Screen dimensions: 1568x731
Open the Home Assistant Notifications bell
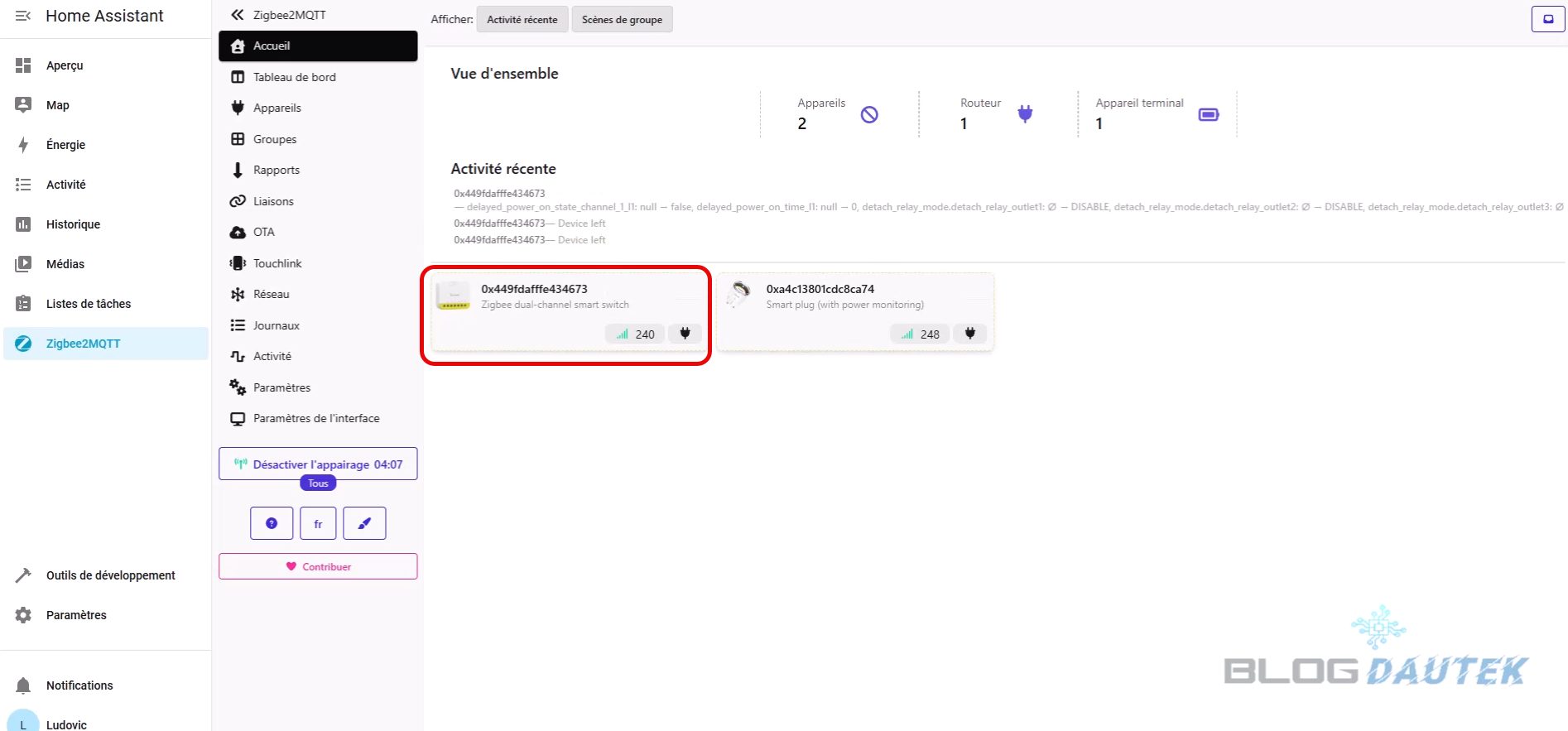coord(23,685)
